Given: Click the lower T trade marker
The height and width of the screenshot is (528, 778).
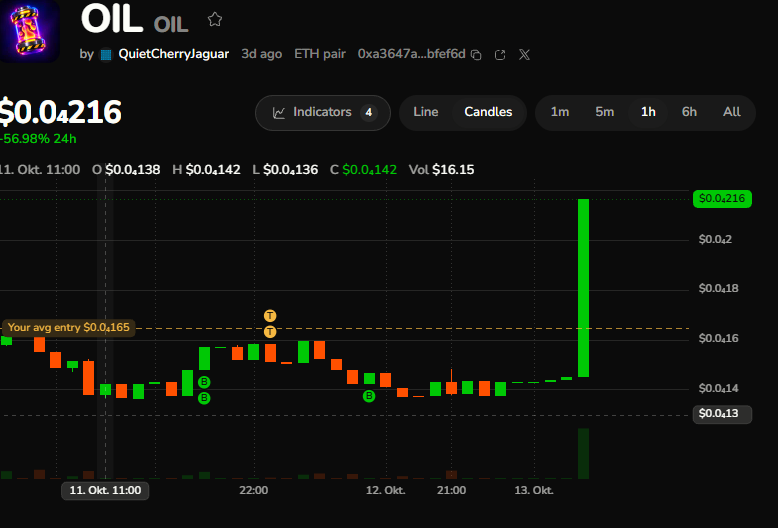Looking at the screenshot, I should pos(270,331).
